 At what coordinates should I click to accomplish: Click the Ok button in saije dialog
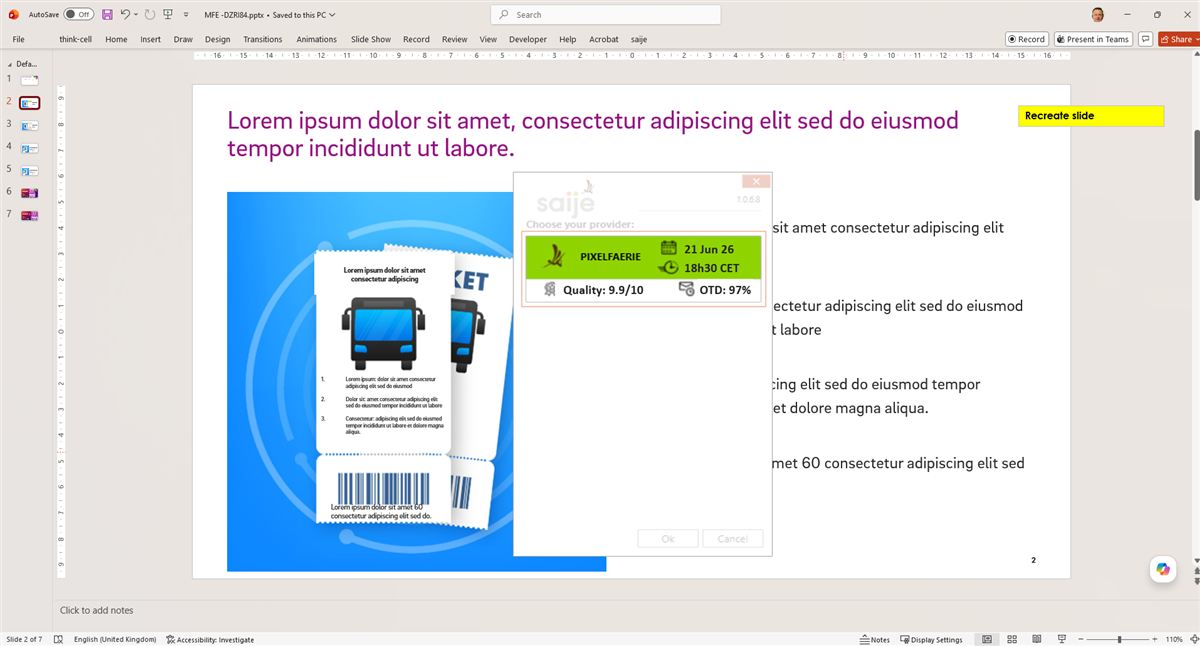tap(668, 538)
